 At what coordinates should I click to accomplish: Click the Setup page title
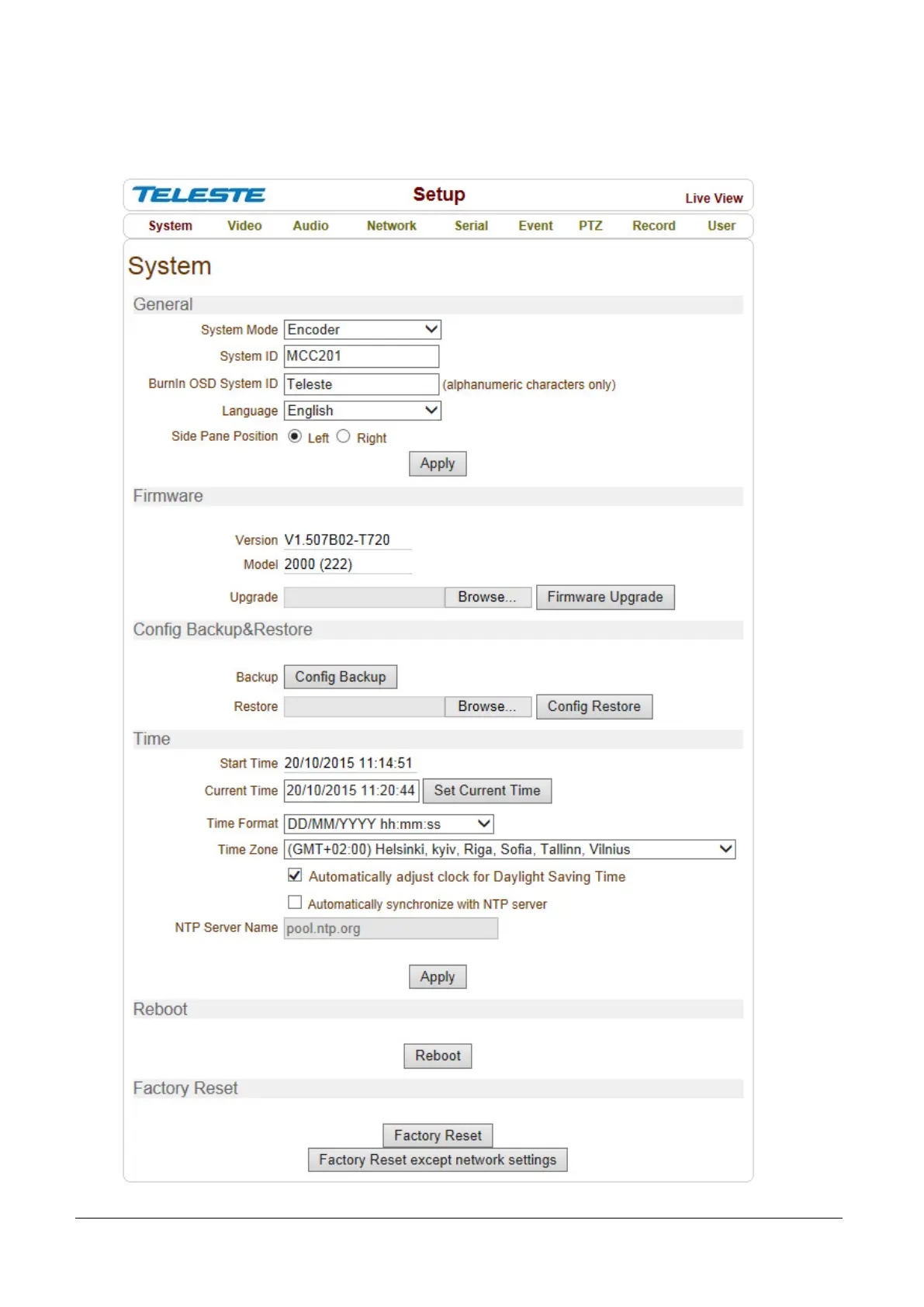[x=439, y=195]
